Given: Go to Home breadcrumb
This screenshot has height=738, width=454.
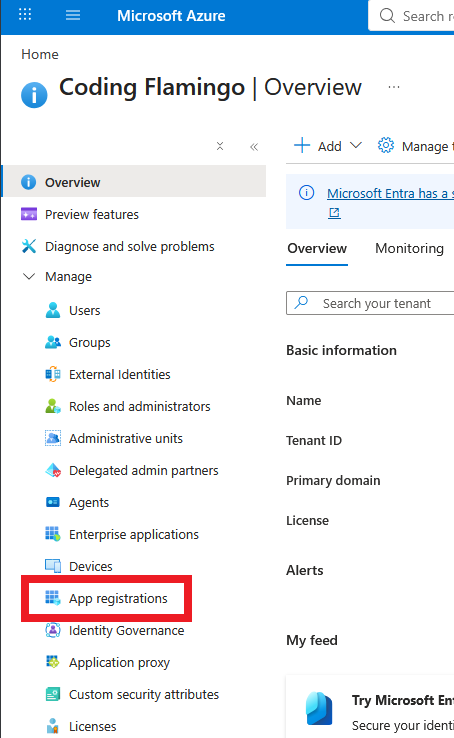Looking at the screenshot, I should [40, 54].
